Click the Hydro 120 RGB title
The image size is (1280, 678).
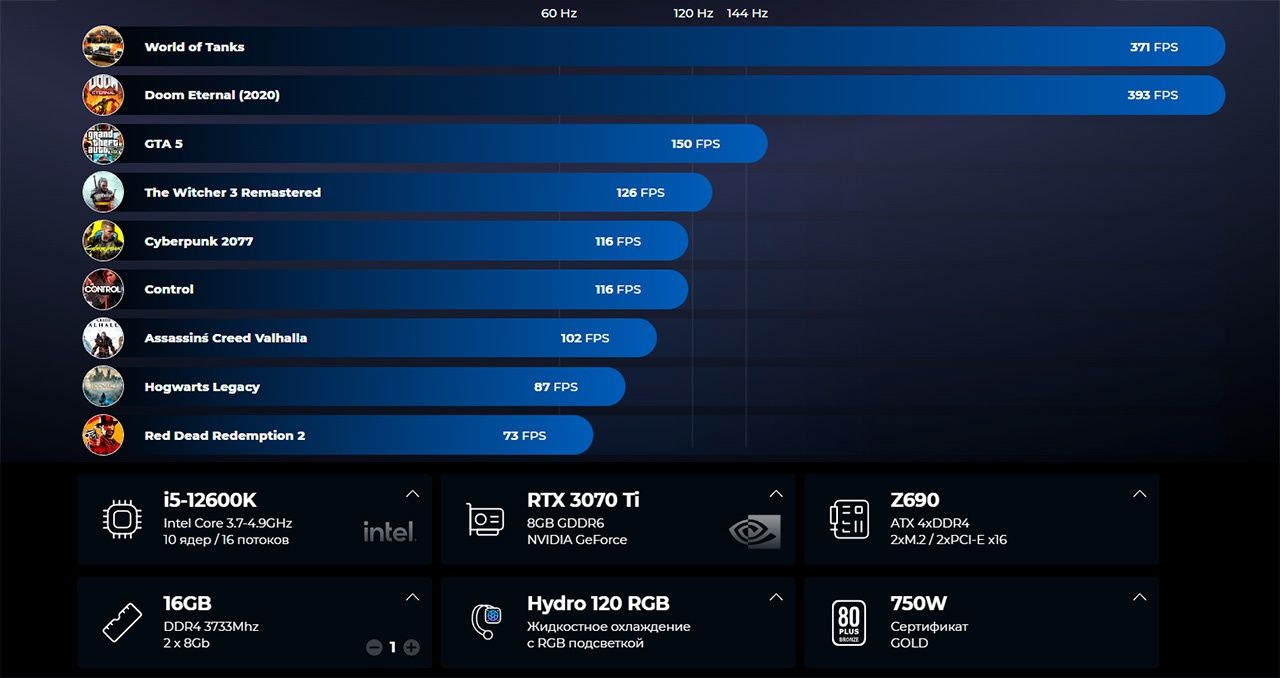(x=598, y=603)
